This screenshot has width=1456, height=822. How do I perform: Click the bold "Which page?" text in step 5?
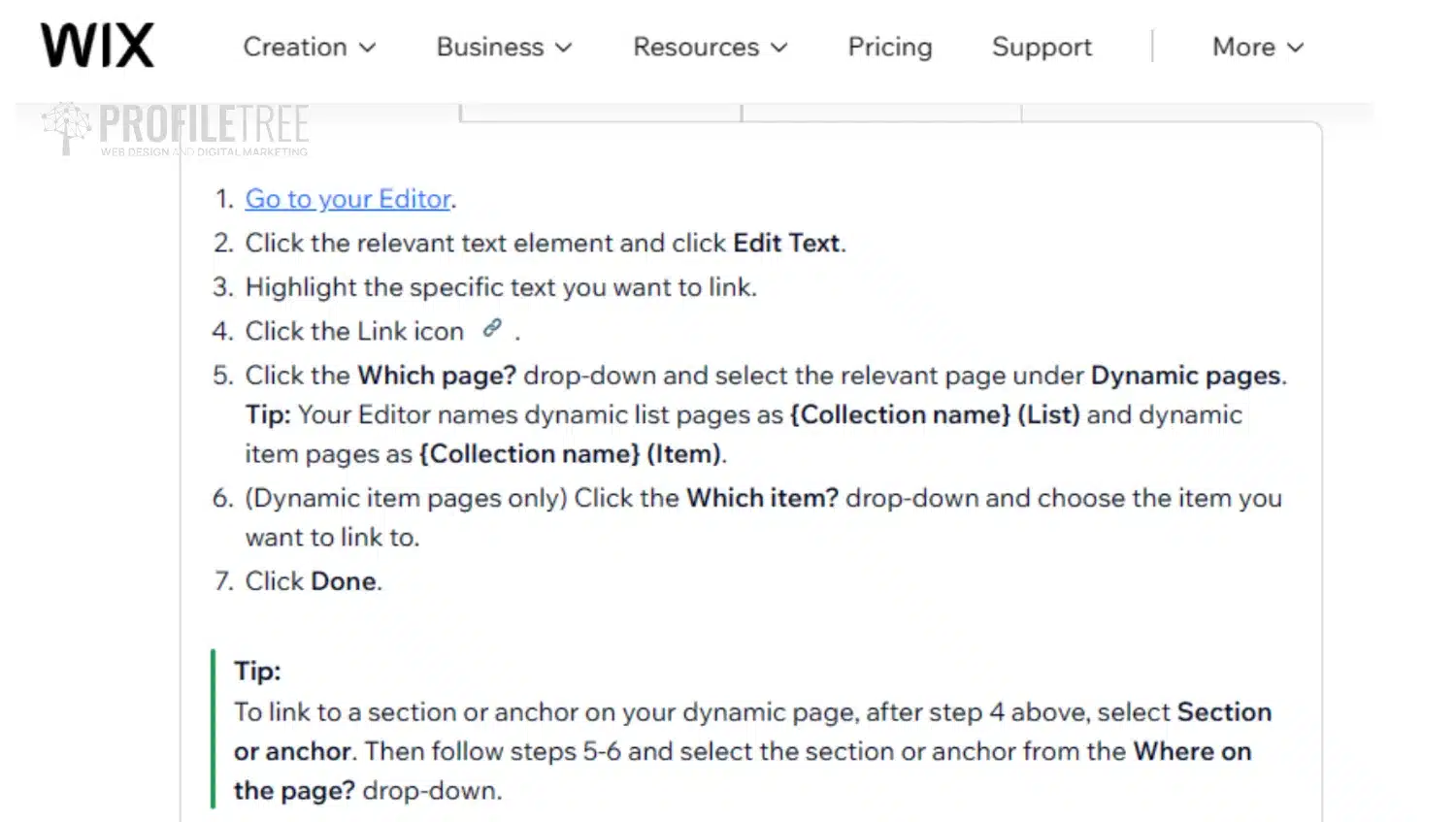coord(437,376)
